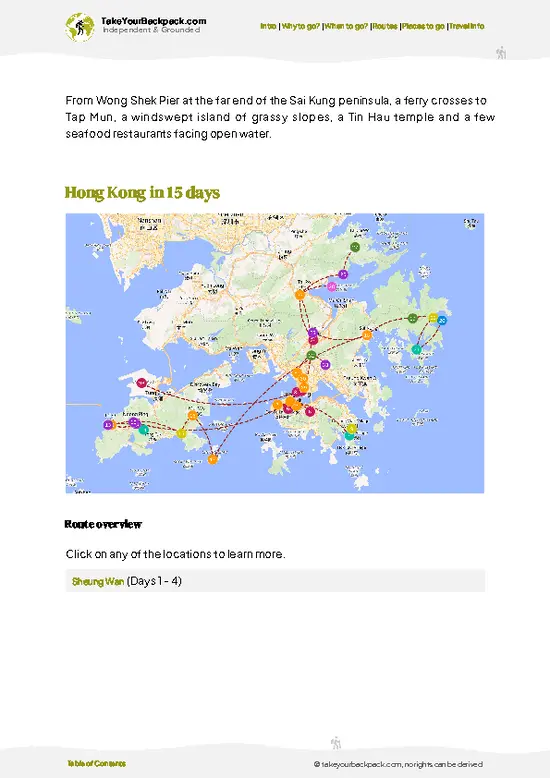
Task: Navigate to 'Places to go'
Action: pos(423,26)
